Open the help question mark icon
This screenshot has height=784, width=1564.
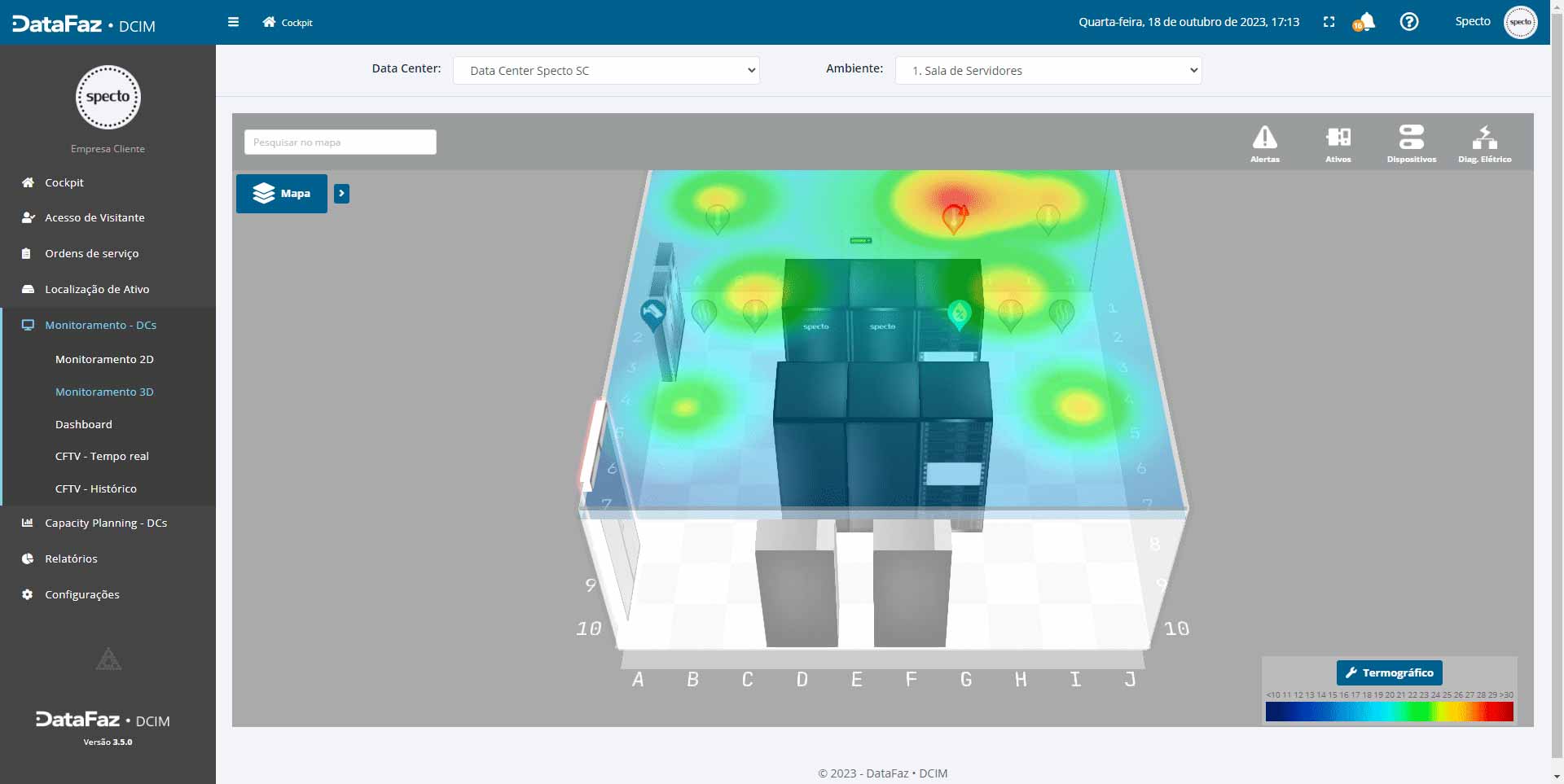[1408, 22]
